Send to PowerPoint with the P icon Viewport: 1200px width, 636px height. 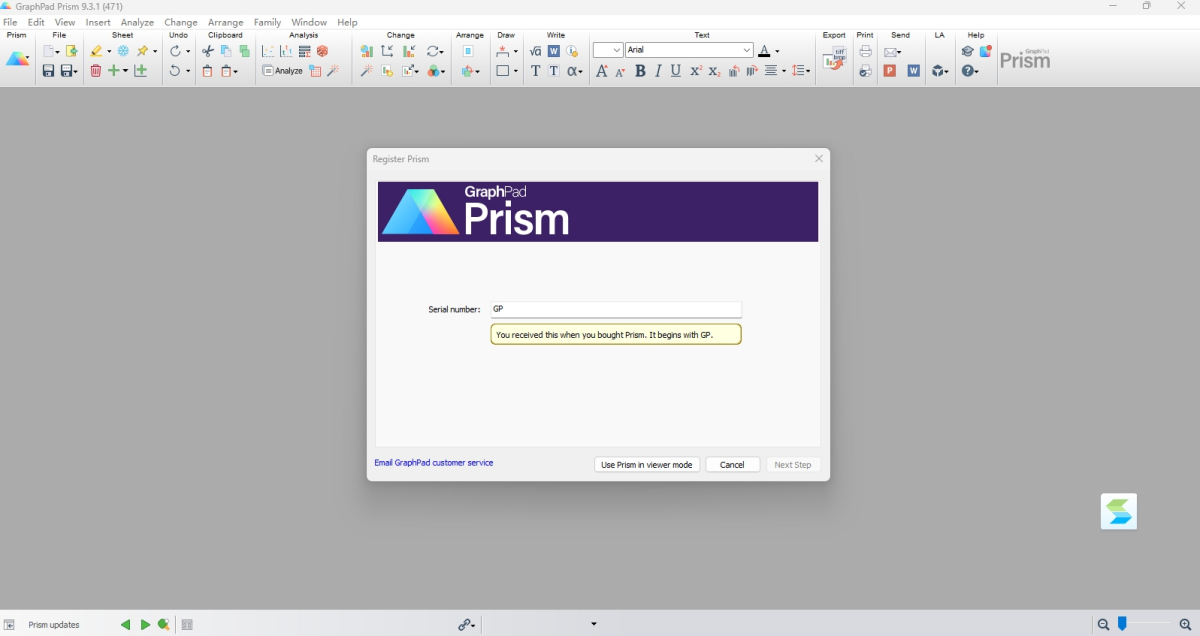coord(889,70)
